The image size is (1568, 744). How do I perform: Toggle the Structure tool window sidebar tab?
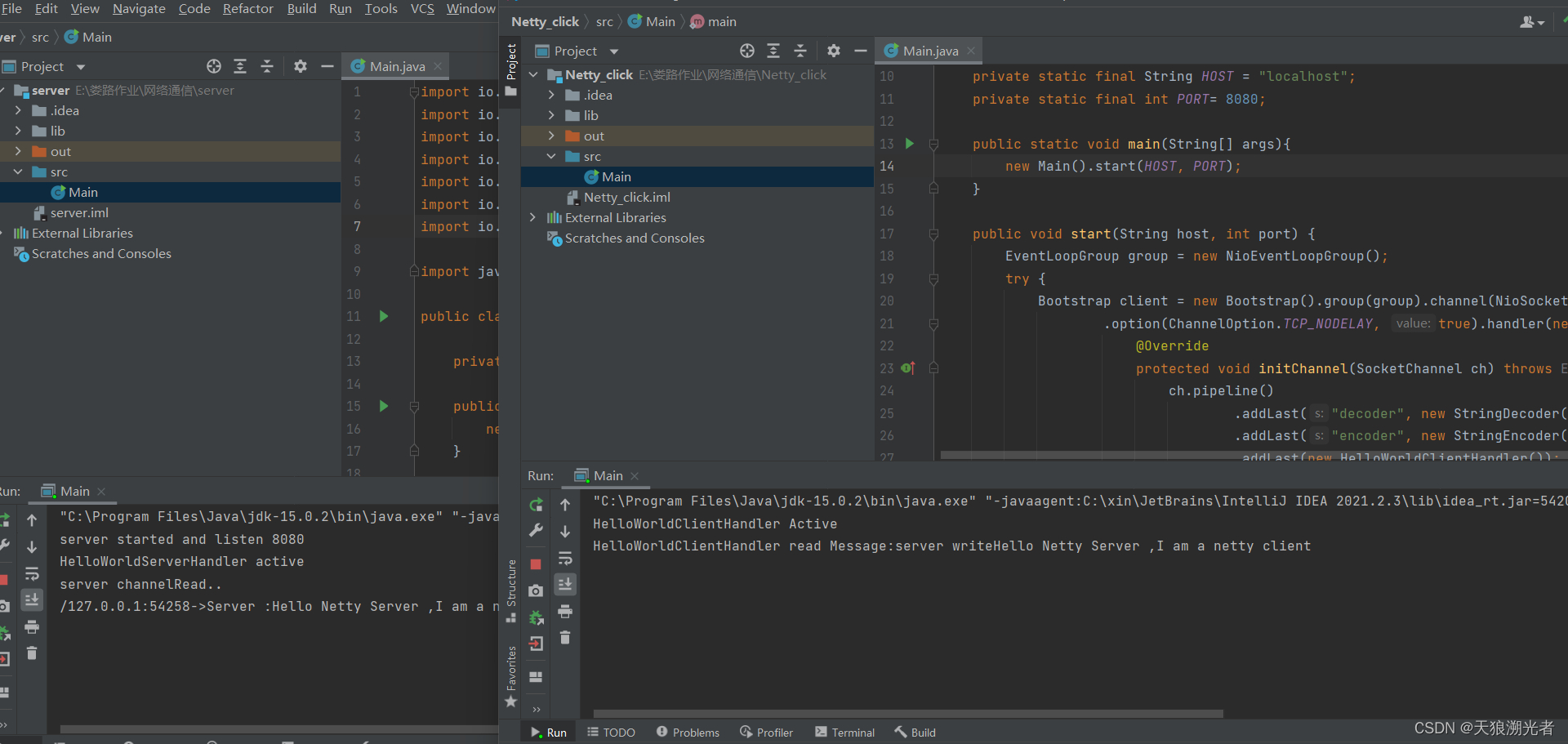511,588
